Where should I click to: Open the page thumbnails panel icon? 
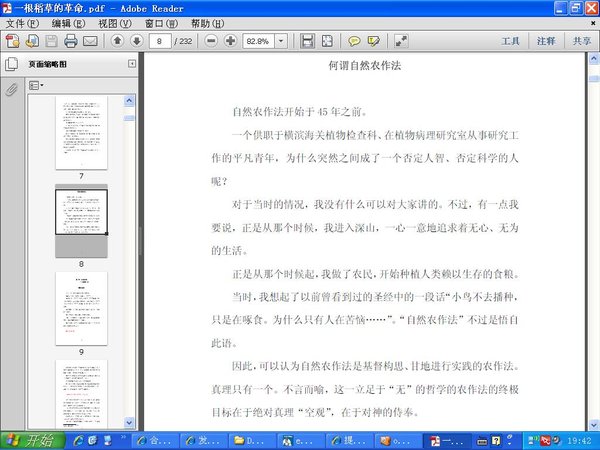click(11, 64)
